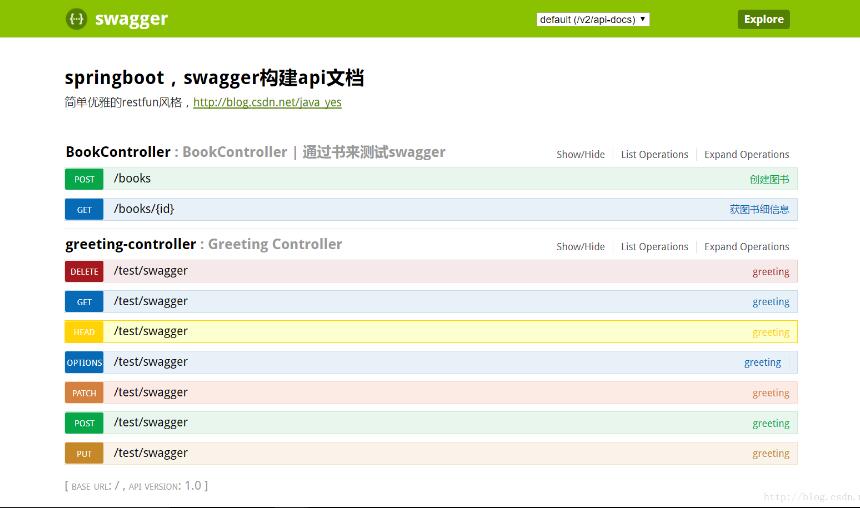Open the /books/{id} endpoint path
The width and height of the screenshot is (860, 508).
click(x=144, y=209)
